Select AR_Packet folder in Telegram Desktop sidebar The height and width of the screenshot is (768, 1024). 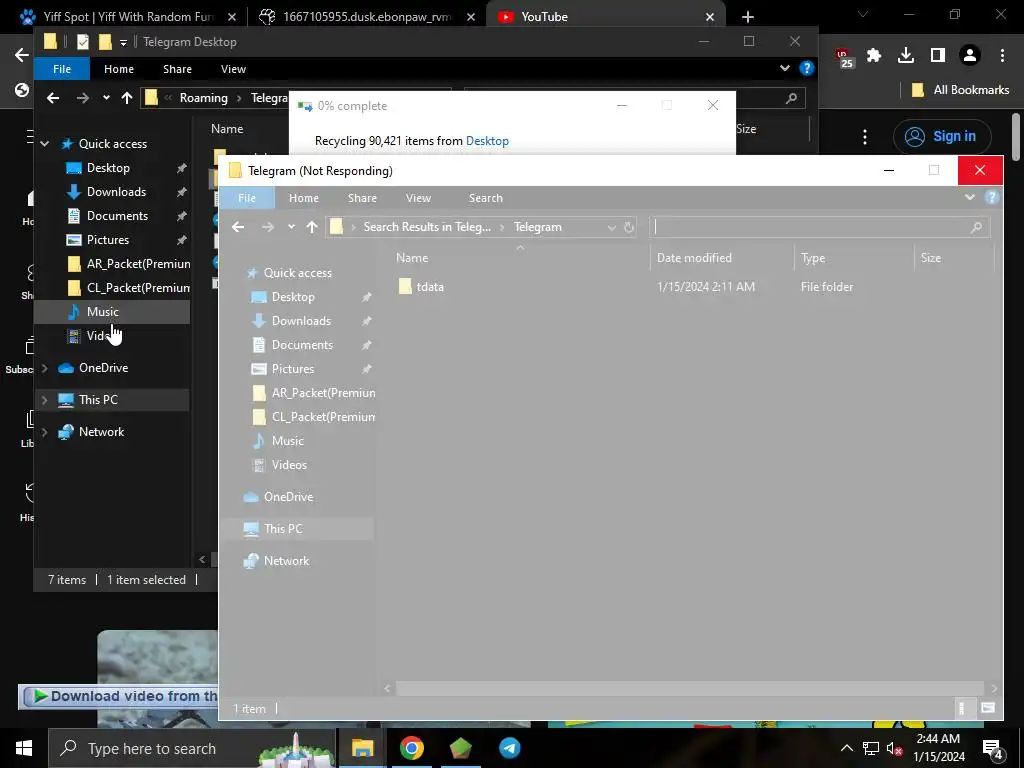pos(128,264)
